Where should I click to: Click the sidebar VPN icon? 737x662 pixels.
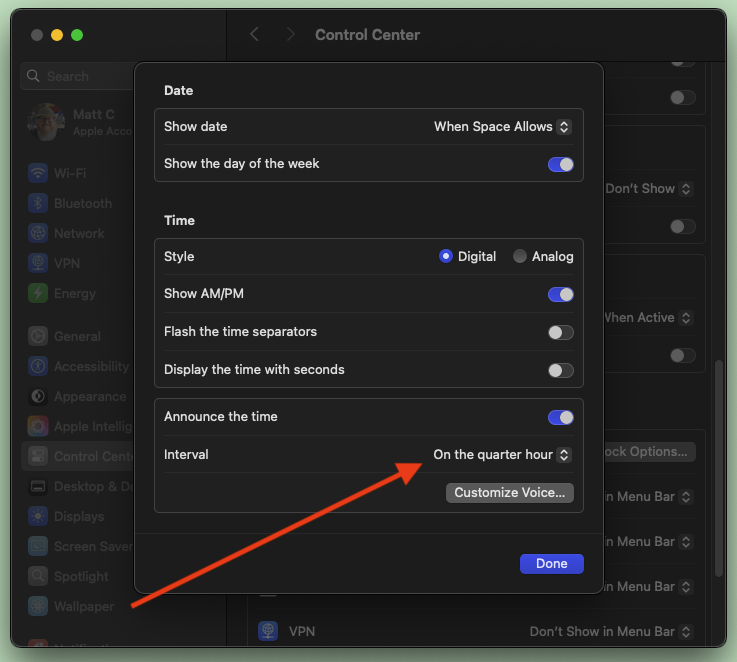(38, 263)
